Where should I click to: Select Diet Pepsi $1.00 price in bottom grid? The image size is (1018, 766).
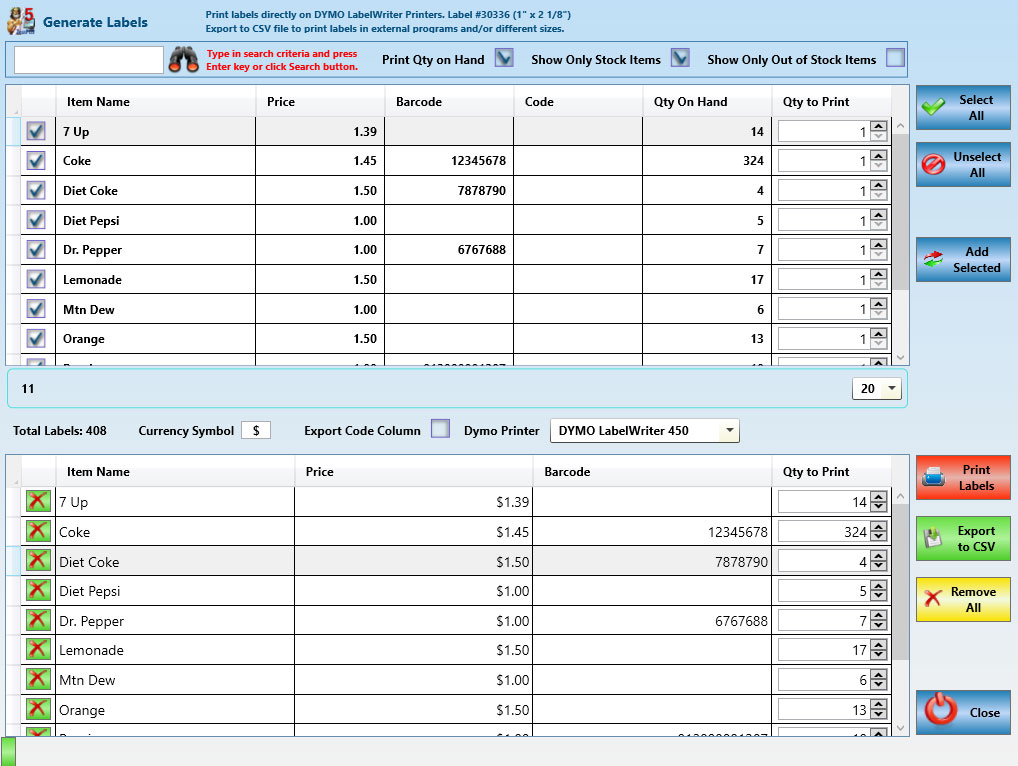point(414,591)
